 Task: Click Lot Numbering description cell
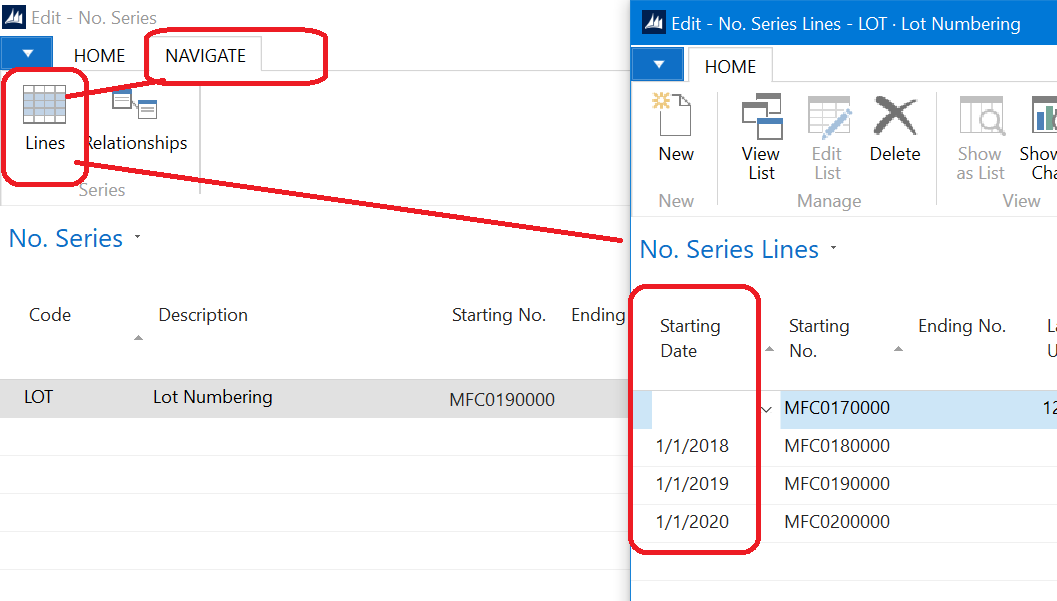[212, 397]
